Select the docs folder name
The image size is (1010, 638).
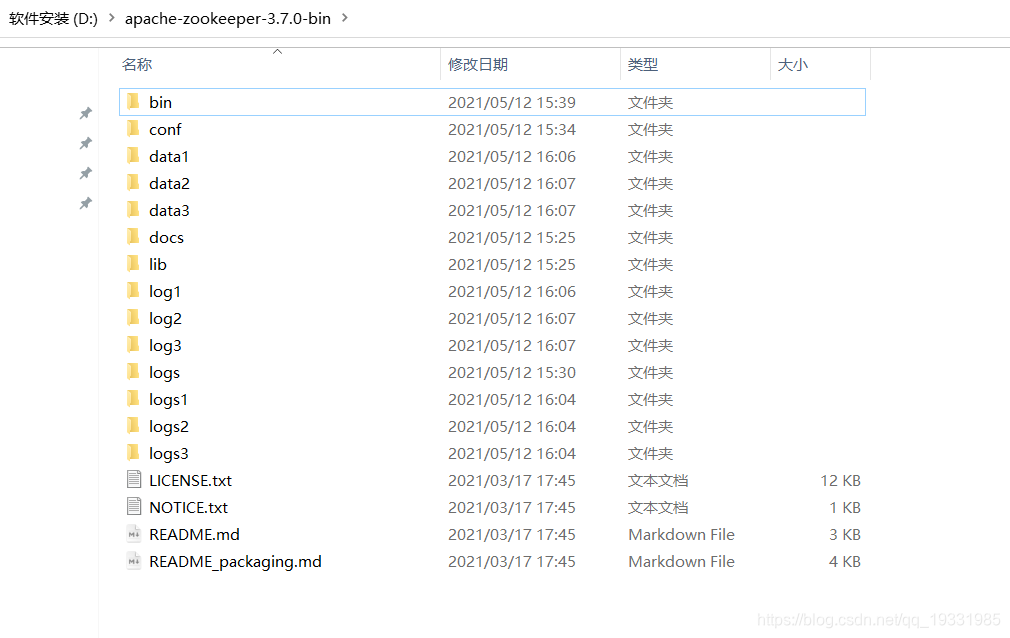click(x=166, y=238)
